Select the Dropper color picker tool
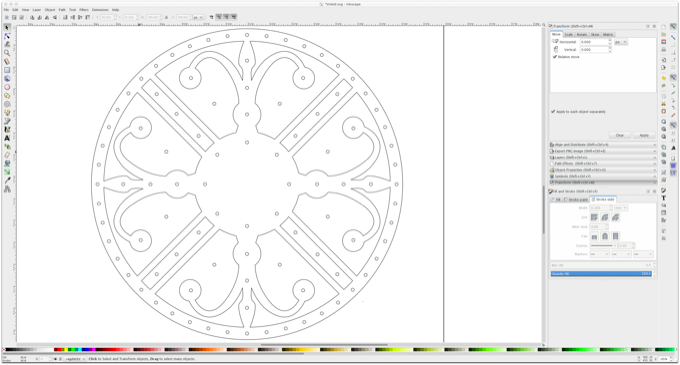This screenshot has width=680, height=365. click(x=7, y=181)
